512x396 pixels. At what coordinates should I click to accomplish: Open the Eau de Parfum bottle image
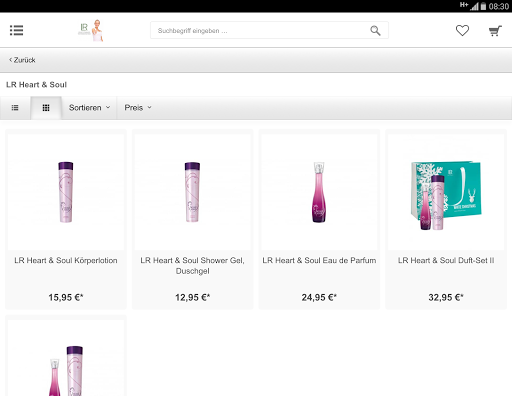click(x=319, y=192)
